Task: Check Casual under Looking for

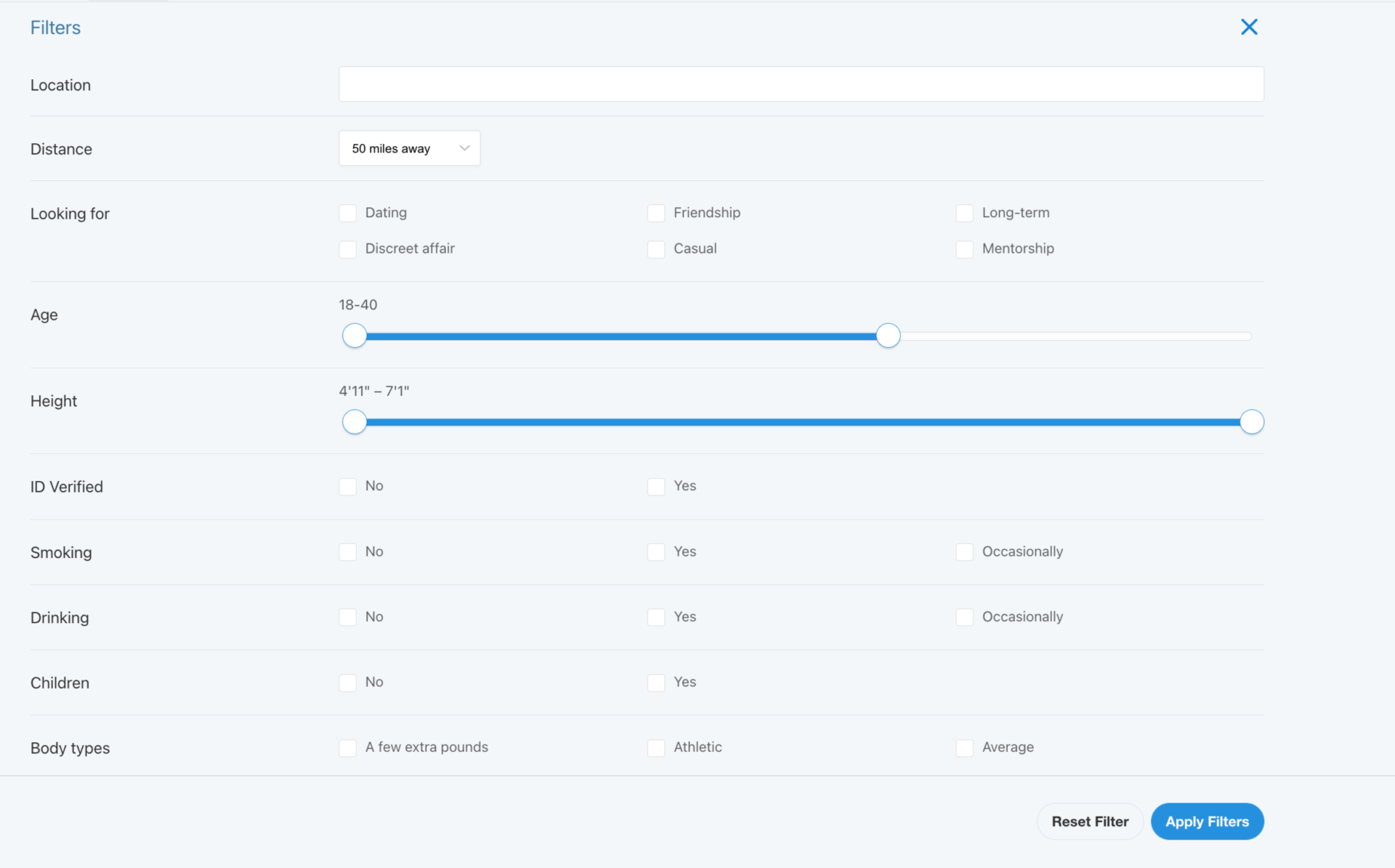Action: 656,249
